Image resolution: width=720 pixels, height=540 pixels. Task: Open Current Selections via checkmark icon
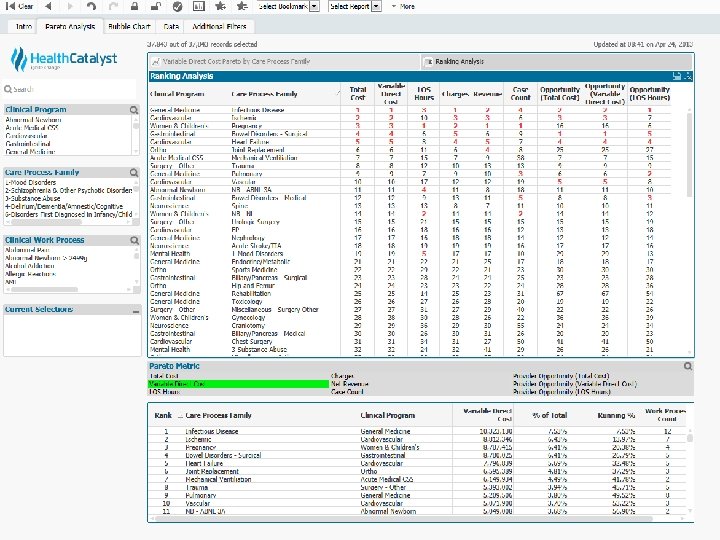(x=178, y=6)
